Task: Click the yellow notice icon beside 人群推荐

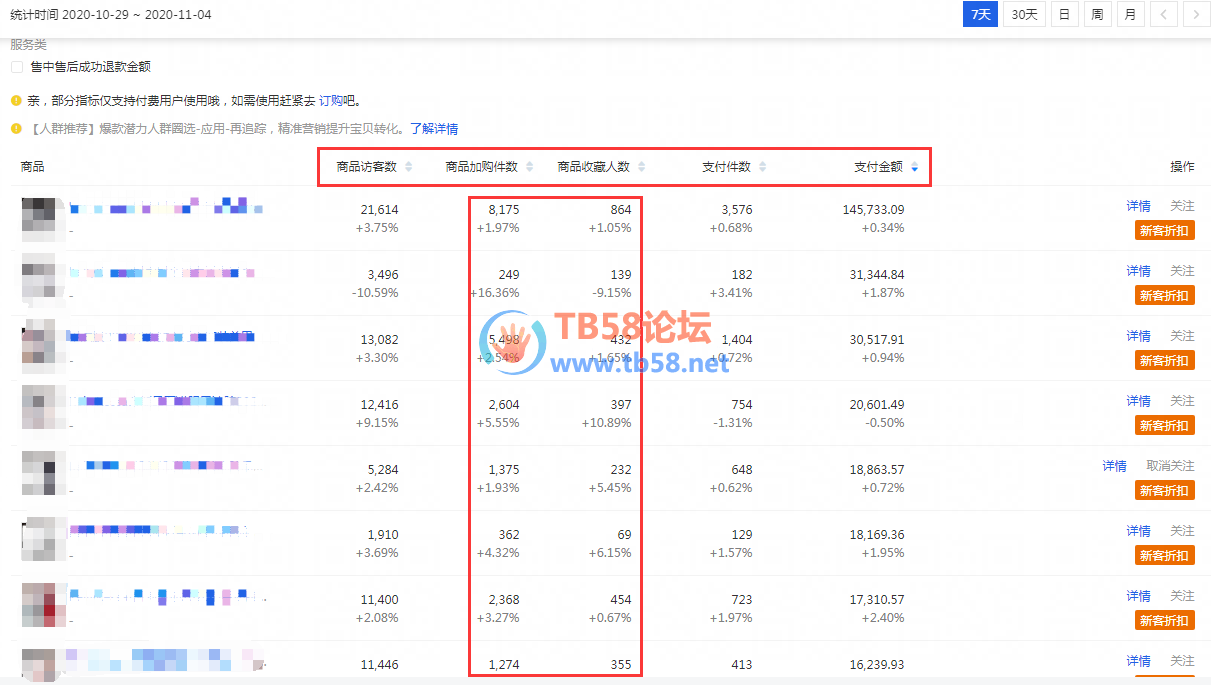Action: [16, 129]
